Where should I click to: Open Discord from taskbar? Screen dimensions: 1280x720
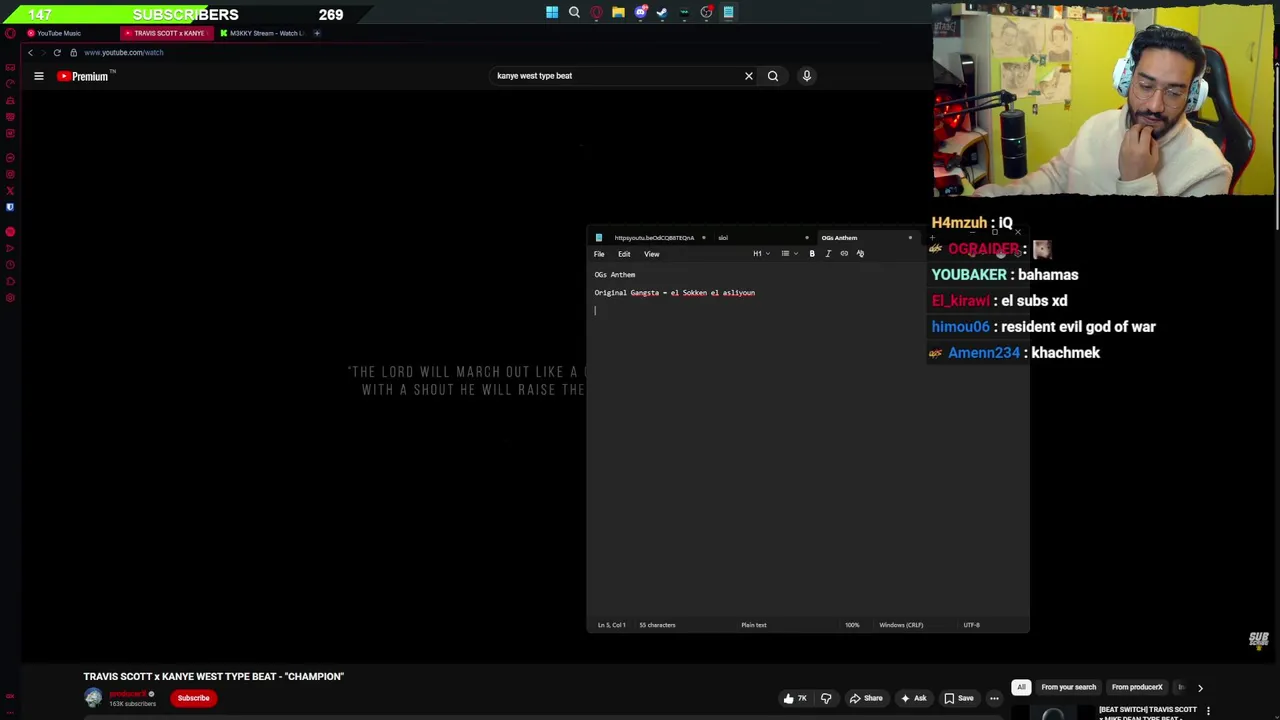pos(640,13)
